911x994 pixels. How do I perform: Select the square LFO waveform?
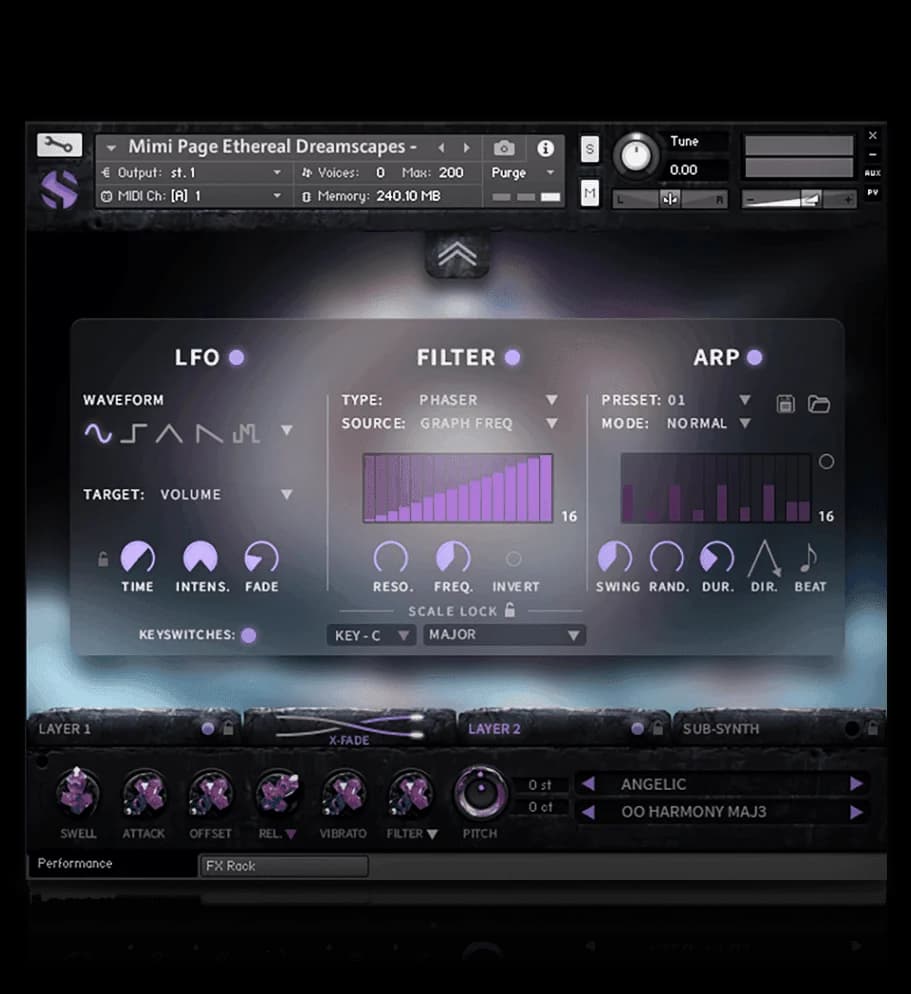tap(133, 432)
